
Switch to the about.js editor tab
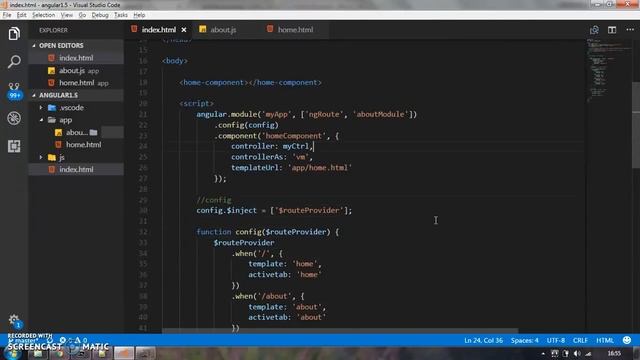(x=223, y=30)
